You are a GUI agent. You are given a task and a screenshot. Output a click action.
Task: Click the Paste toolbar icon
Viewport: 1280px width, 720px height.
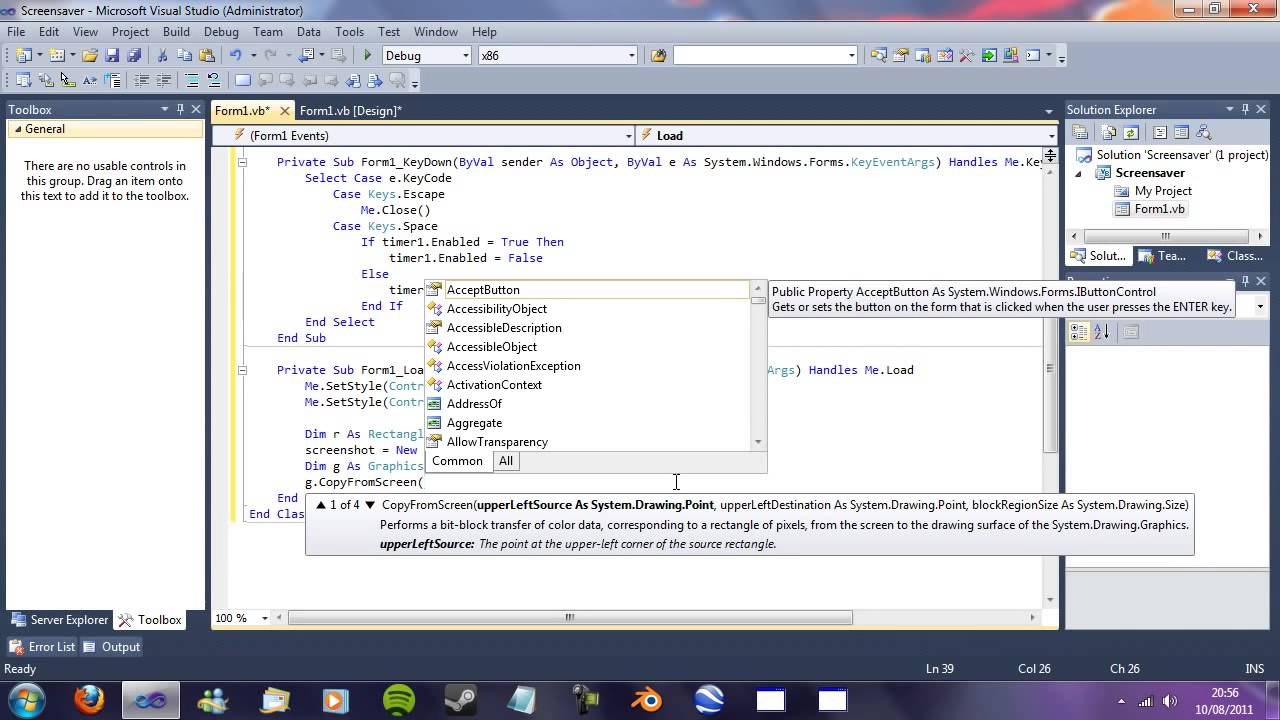point(206,55)
